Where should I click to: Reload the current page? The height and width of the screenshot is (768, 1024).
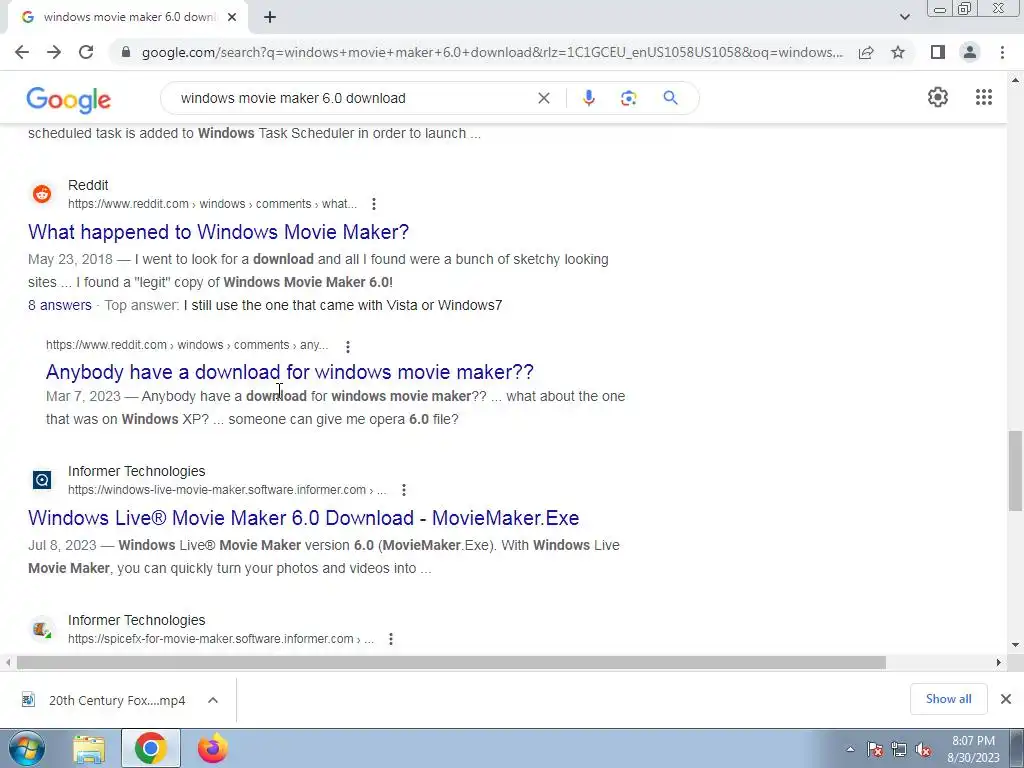86,52
